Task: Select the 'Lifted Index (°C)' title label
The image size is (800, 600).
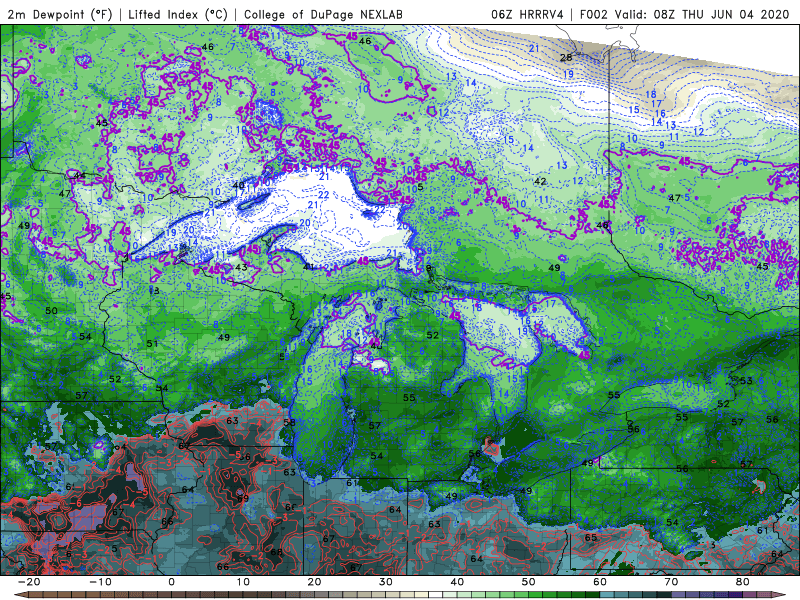Action: (178, 14)
